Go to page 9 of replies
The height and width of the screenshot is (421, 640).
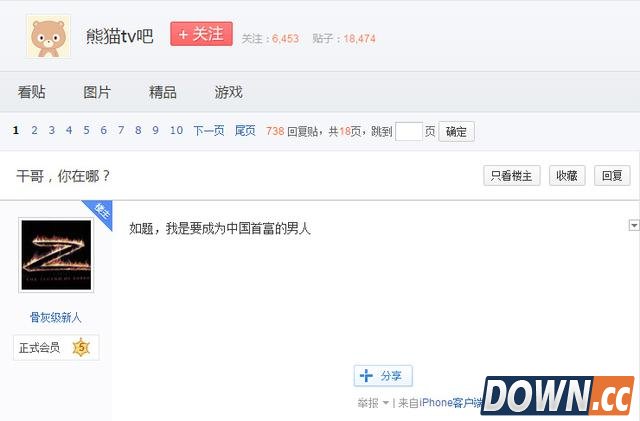[x=156, y=130]
